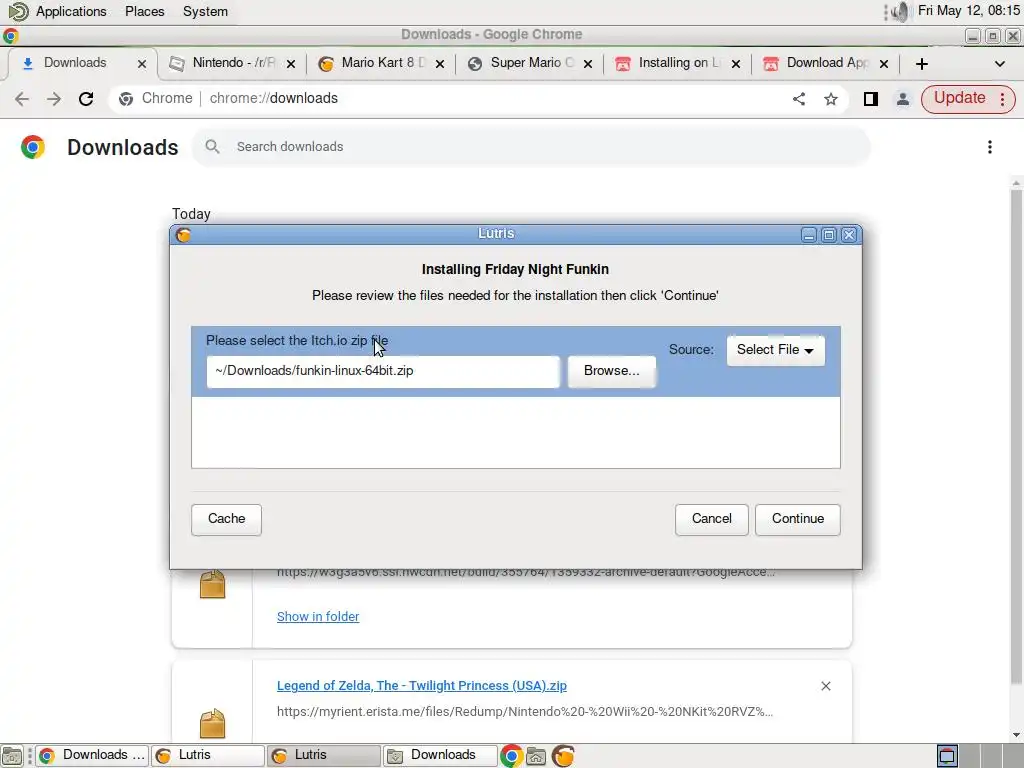The width and height of the screenshot is (1024, 768).
Task: Remove Legend of Zelda download from list
Action: click(825, 686)
